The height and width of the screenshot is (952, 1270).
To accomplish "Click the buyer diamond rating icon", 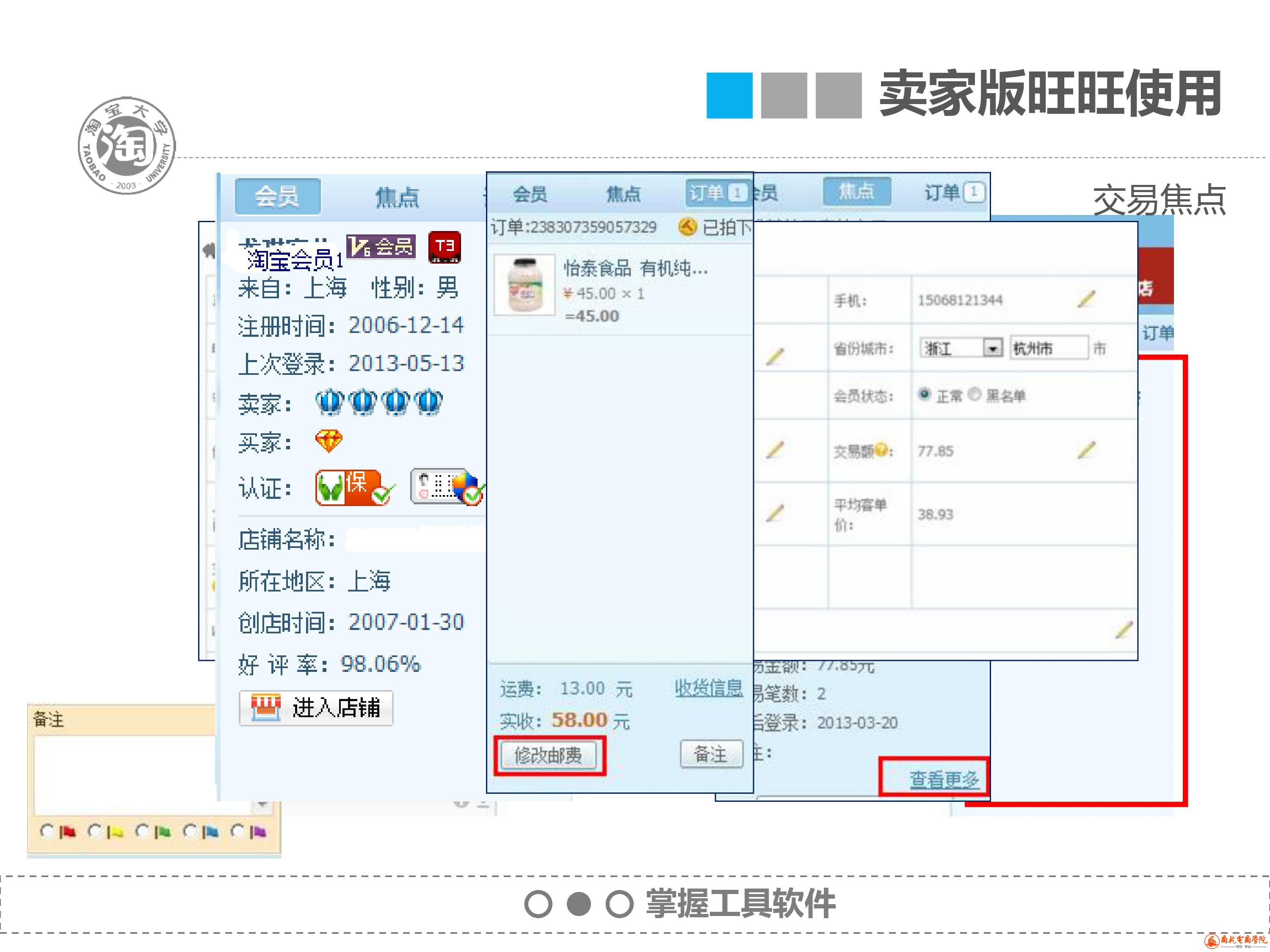I will [329, 441].
